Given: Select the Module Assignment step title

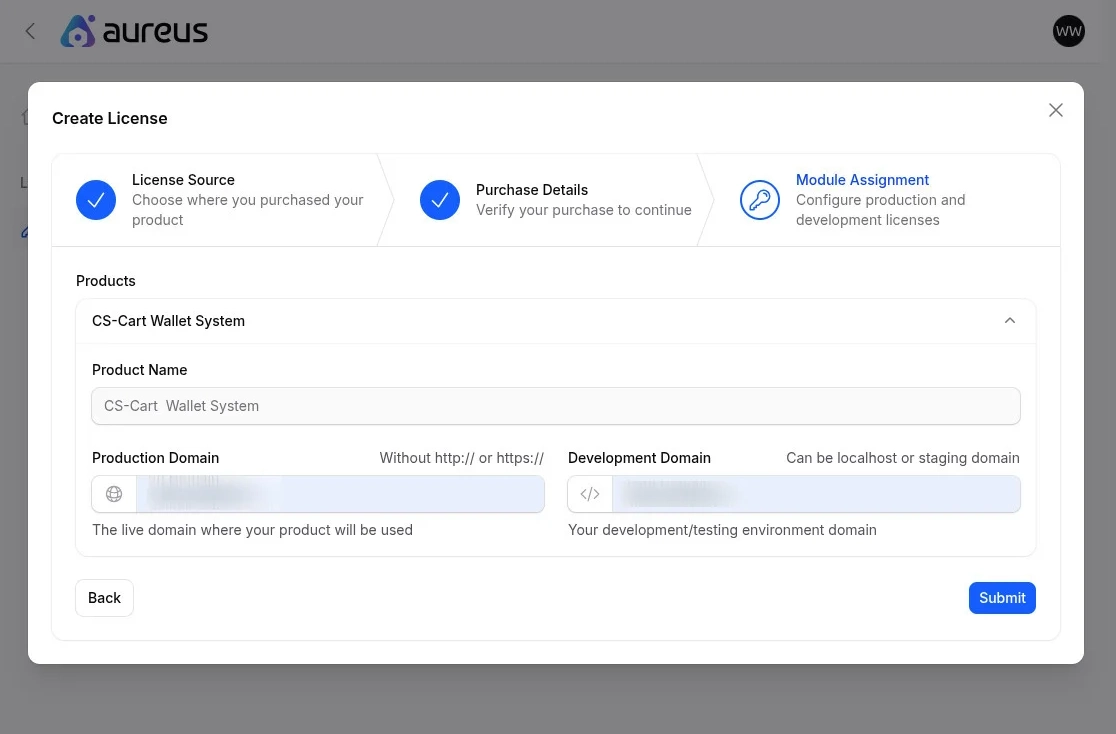Looking at the screenshot, I should click(x=862, y=180).
